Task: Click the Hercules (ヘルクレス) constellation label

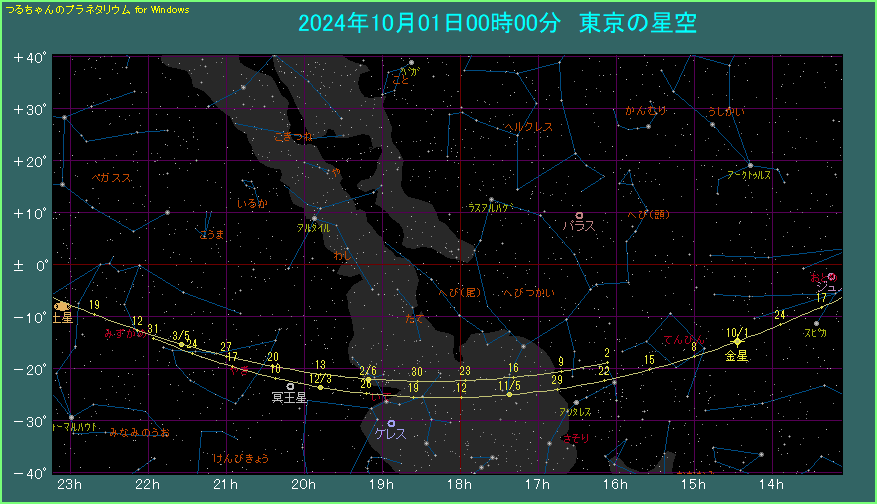Action: point(528,127)
